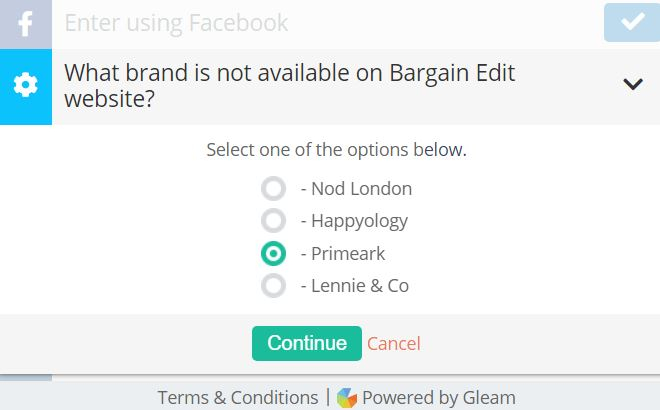The image size is (660, 410).
Task: Click the "Select one of the options" text
Action: click(336, 150)
